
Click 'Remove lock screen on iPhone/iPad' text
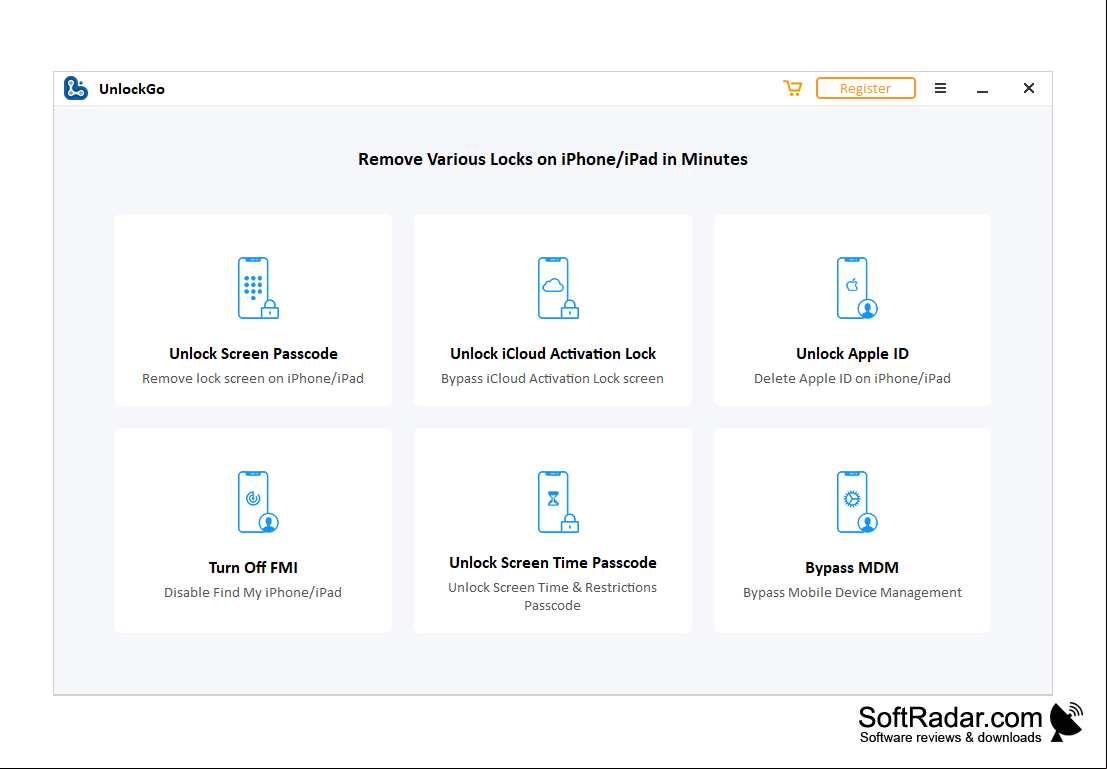pos(253,378)
